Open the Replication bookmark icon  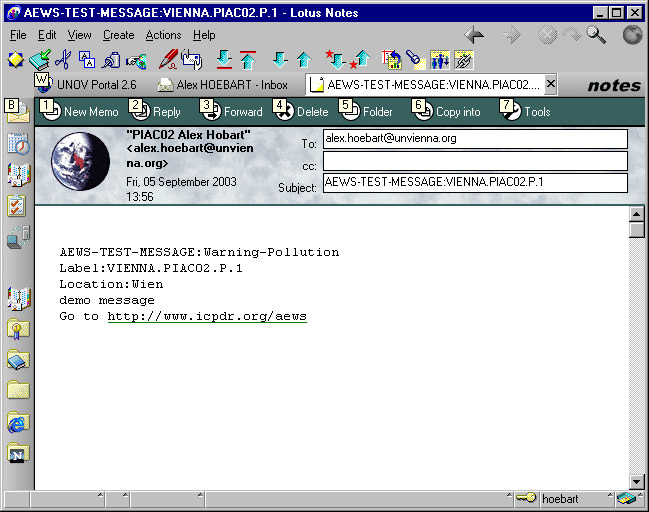tap(18, 238)
